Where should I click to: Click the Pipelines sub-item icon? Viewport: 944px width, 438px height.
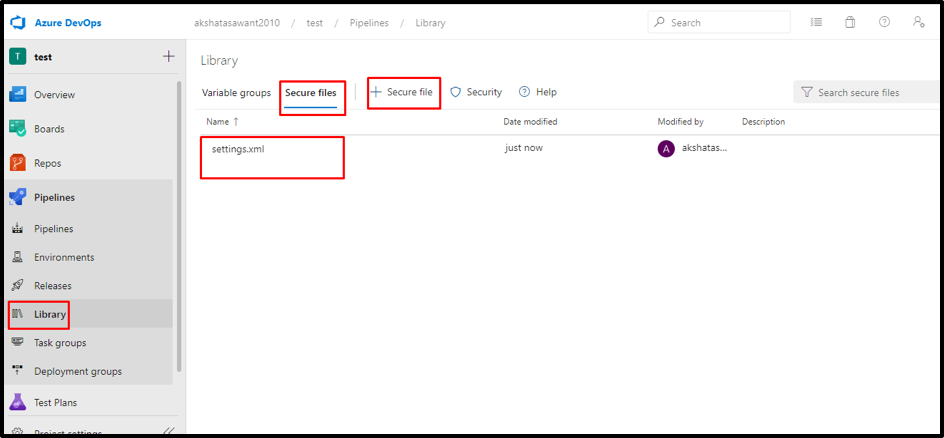(x=17, y=229)
